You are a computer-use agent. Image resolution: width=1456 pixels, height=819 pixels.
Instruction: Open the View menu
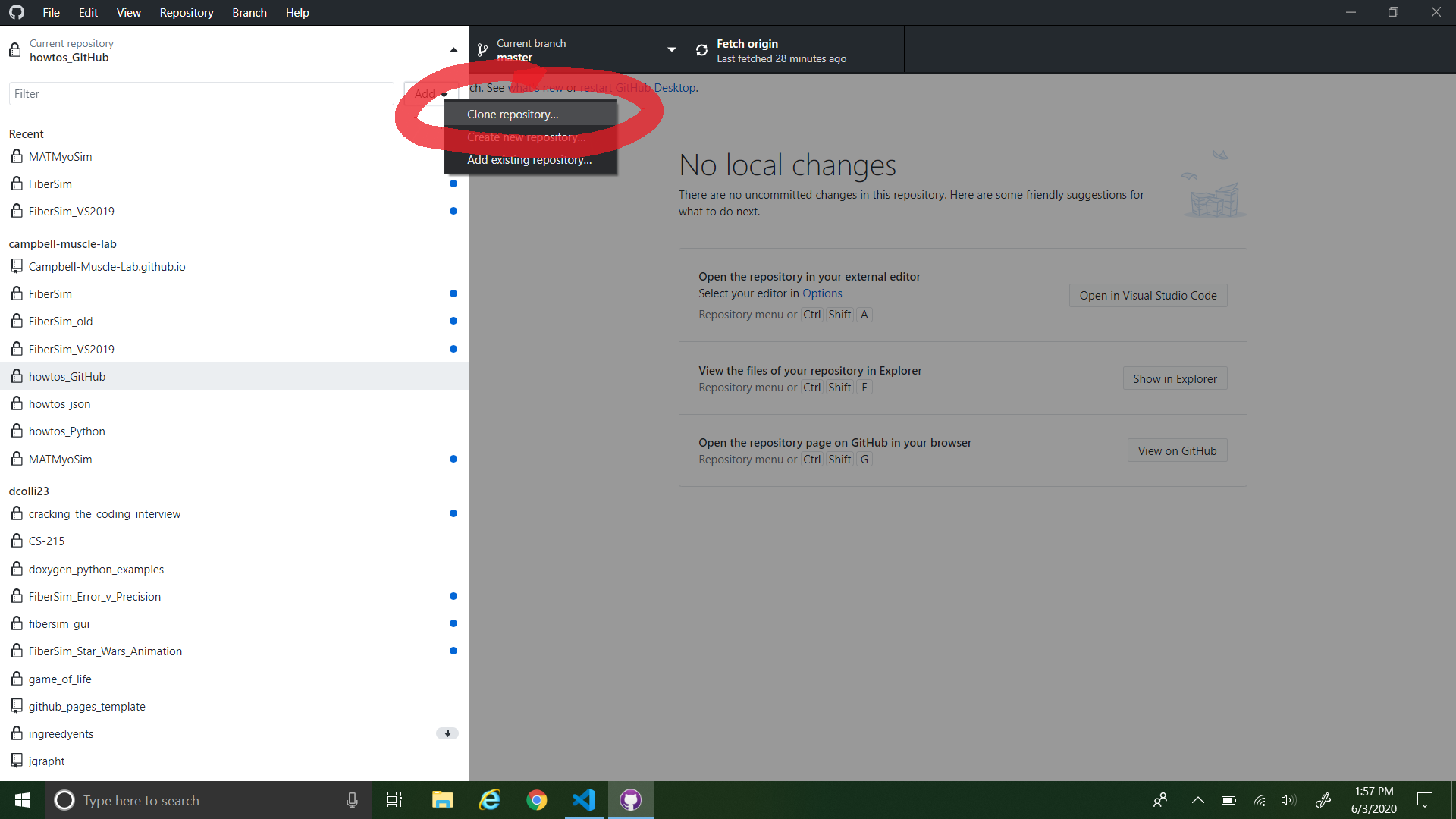point(128,12)
